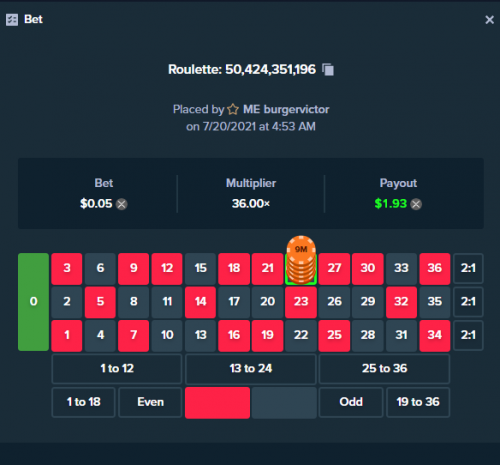This screenshot has width=500, height=465.
Task: Click the star icon beside ME burgervictor
Action: pos(233,109)
